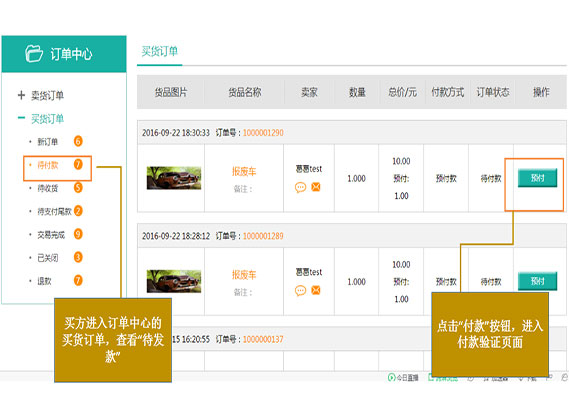569x398 pixels.
Task: Open order number 1000000137 link
Action: pyautogui.click(x=263, y=339)
